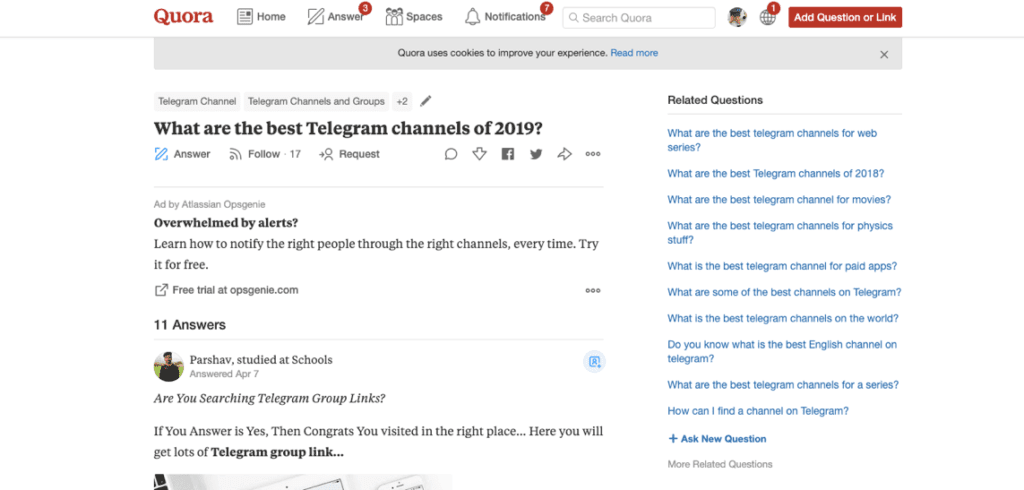Open the Home tab

(x=261, y=17)
